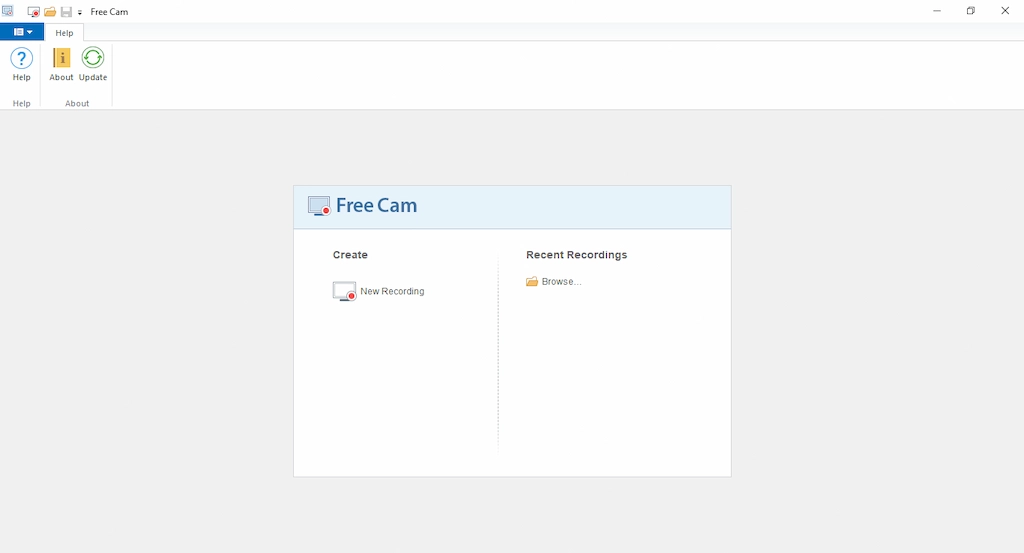Create a New Recording from the start page
1024x553 pixels.
379,291
